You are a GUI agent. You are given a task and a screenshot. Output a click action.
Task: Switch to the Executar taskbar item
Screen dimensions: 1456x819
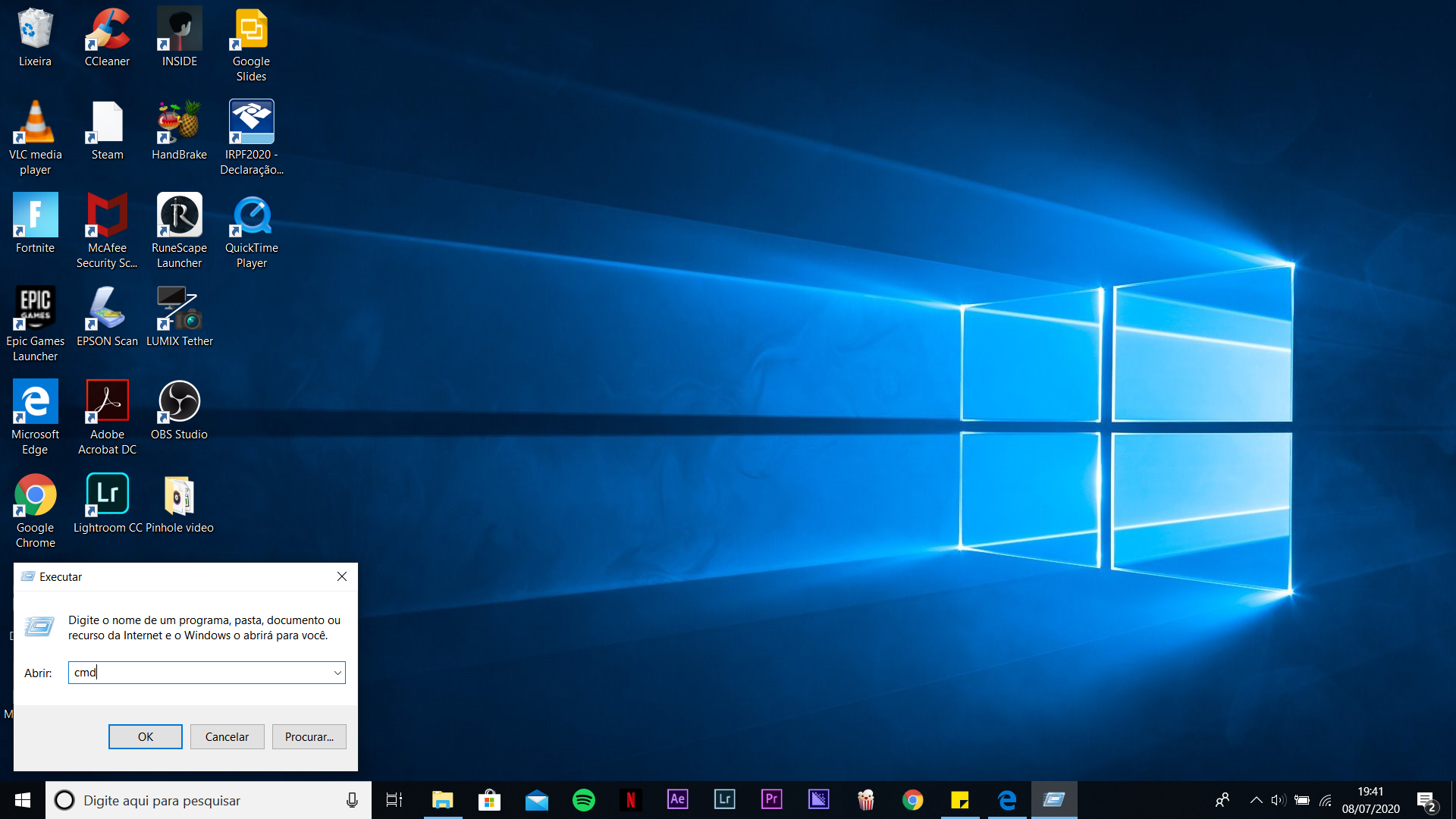tap(1054, 800)
